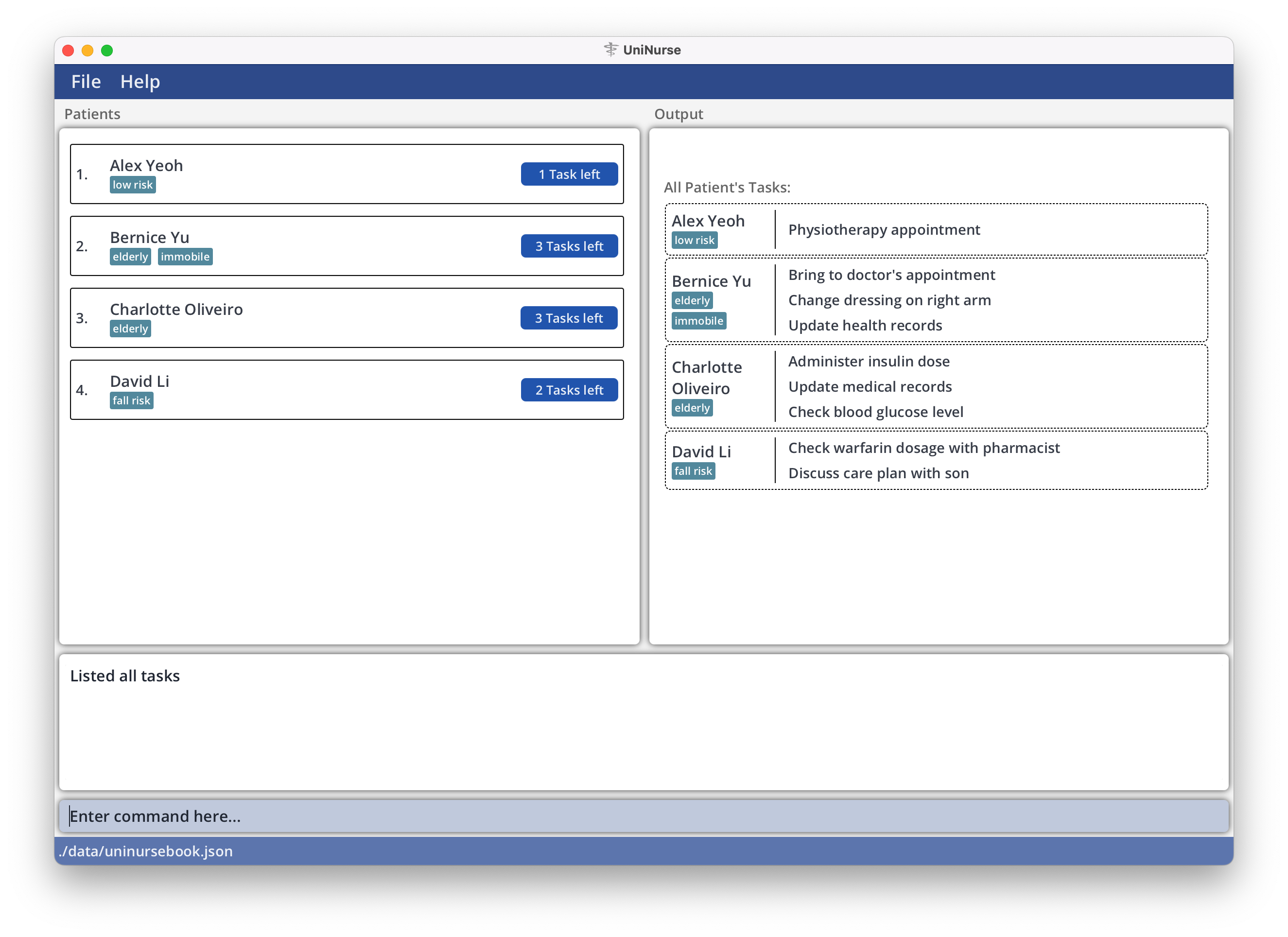This screenshot has width=1288, height=937.
Task: Click 'low risk' tag in Output panel
Action: point(695,240)
